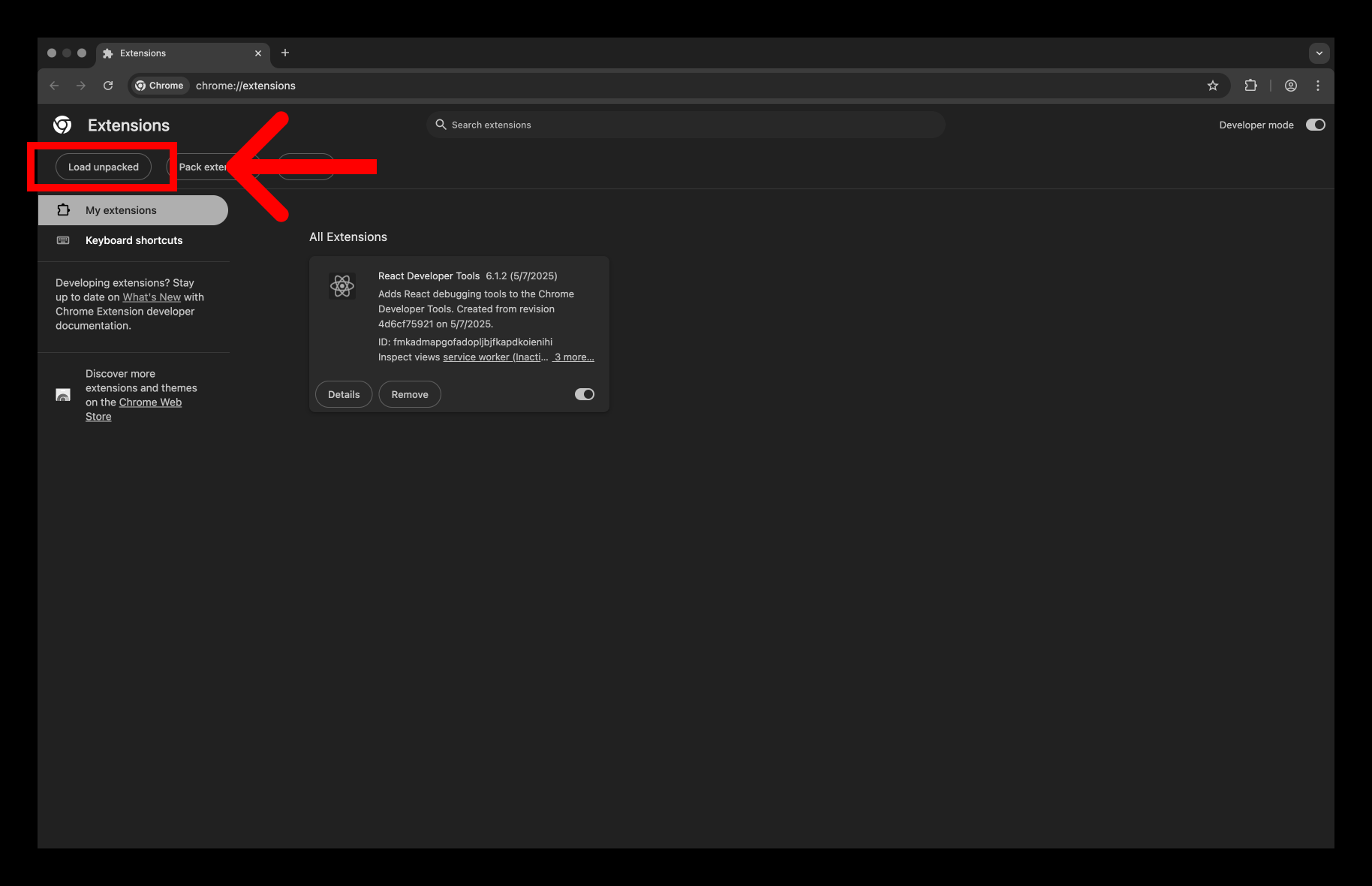Click the React Developer Tools title text
Viewport: 1372px width, 886px height.
(429, 276)
